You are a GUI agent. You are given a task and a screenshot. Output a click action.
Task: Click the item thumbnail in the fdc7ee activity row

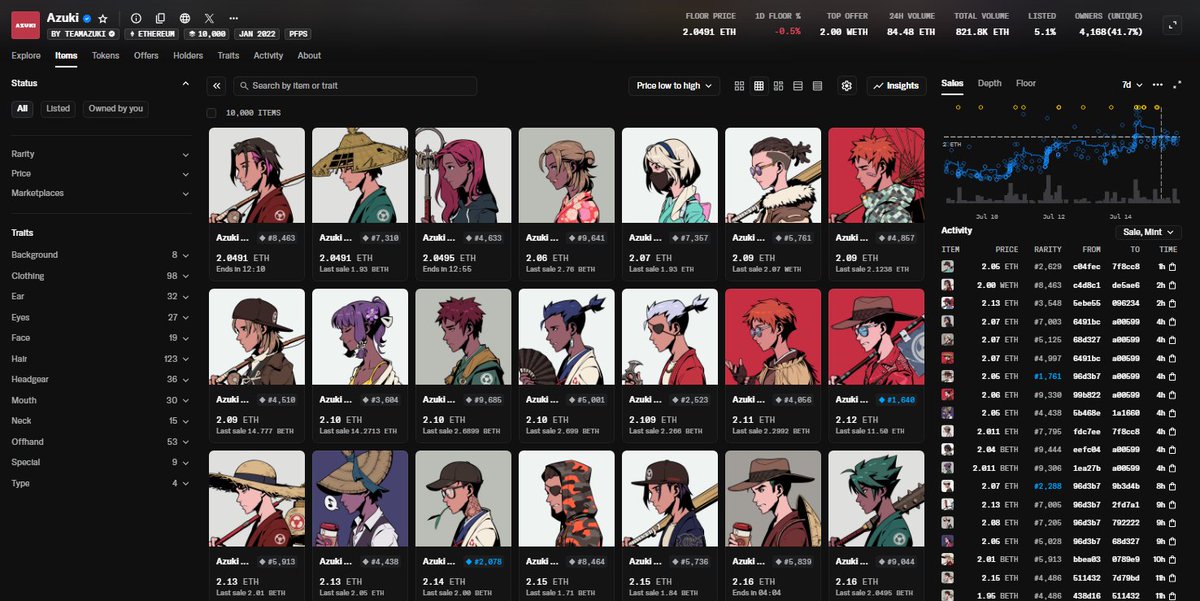(x=948, y=430)
